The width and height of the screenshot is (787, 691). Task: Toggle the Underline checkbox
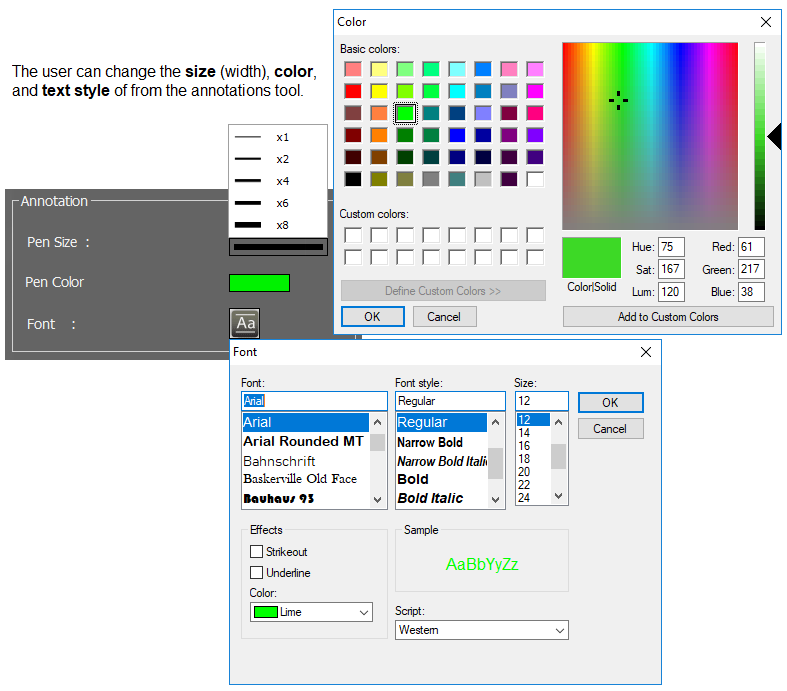tap(257, 573)
